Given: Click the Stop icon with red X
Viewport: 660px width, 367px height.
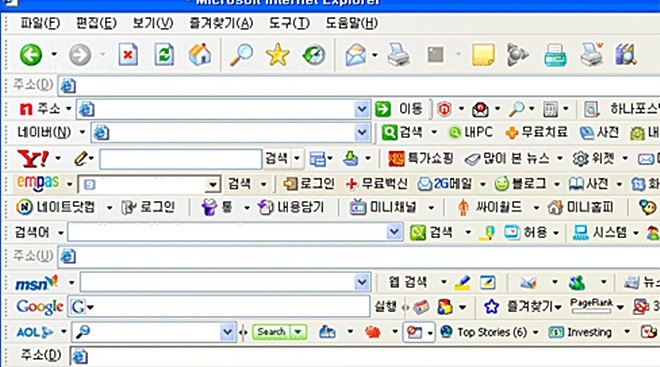Looking at the screenshot, I should 128,55.
